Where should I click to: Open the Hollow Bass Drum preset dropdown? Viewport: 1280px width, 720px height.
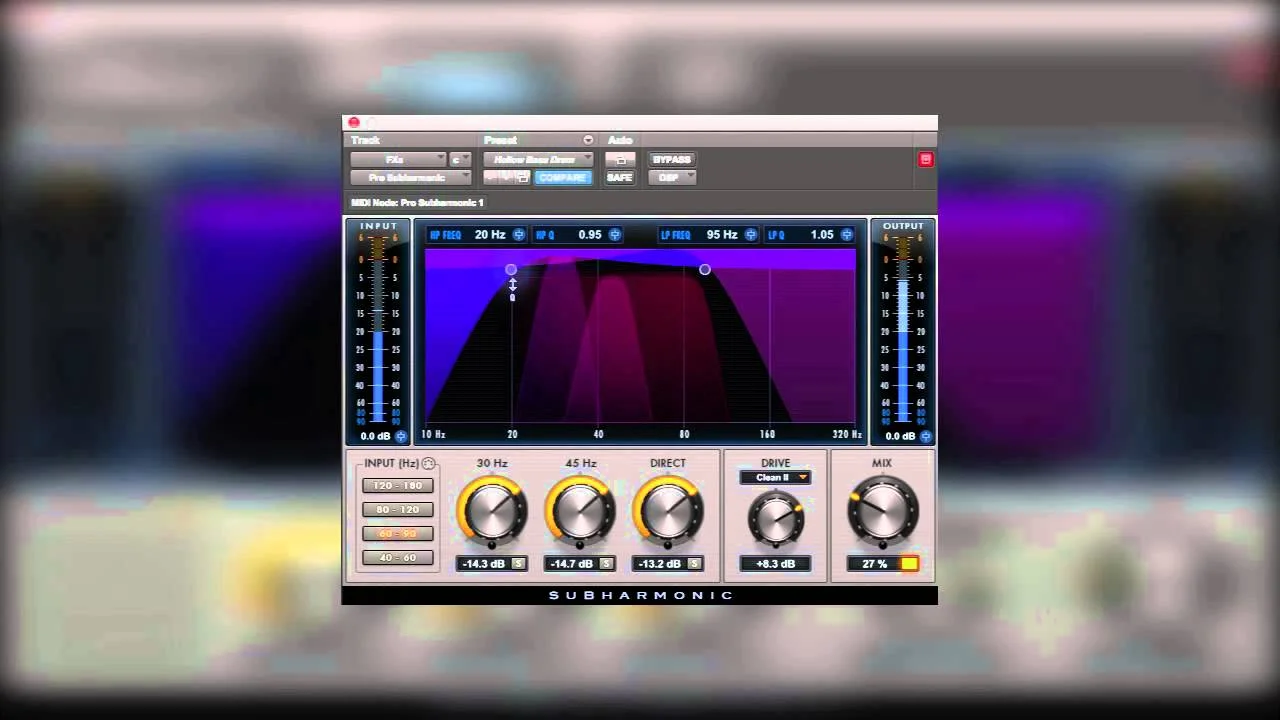tap(540, 159)
